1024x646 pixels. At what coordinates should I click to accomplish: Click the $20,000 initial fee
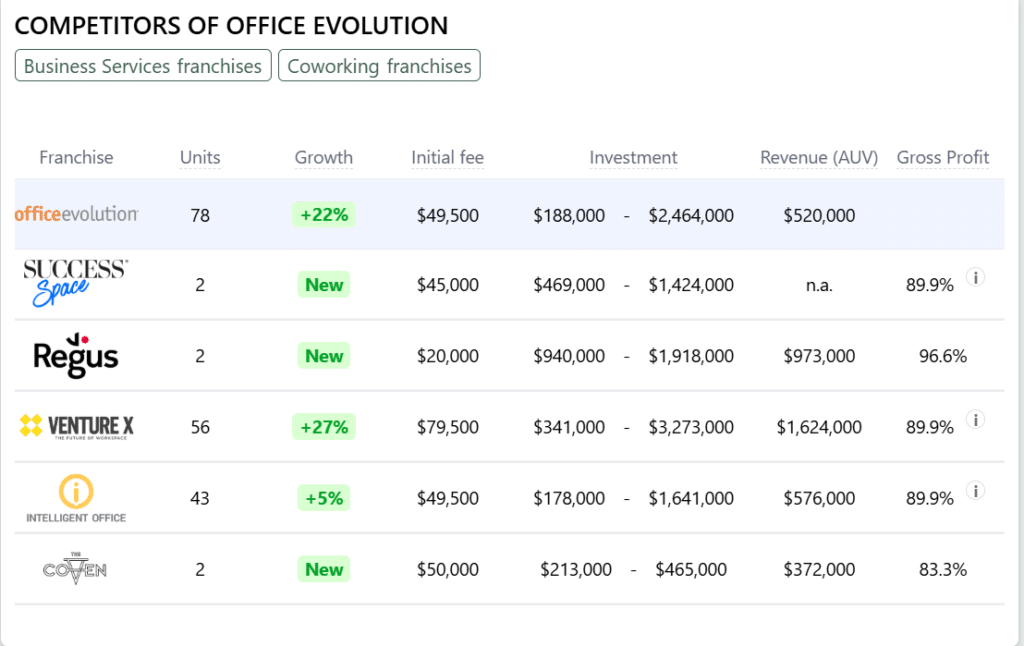(x=448, y=356)
